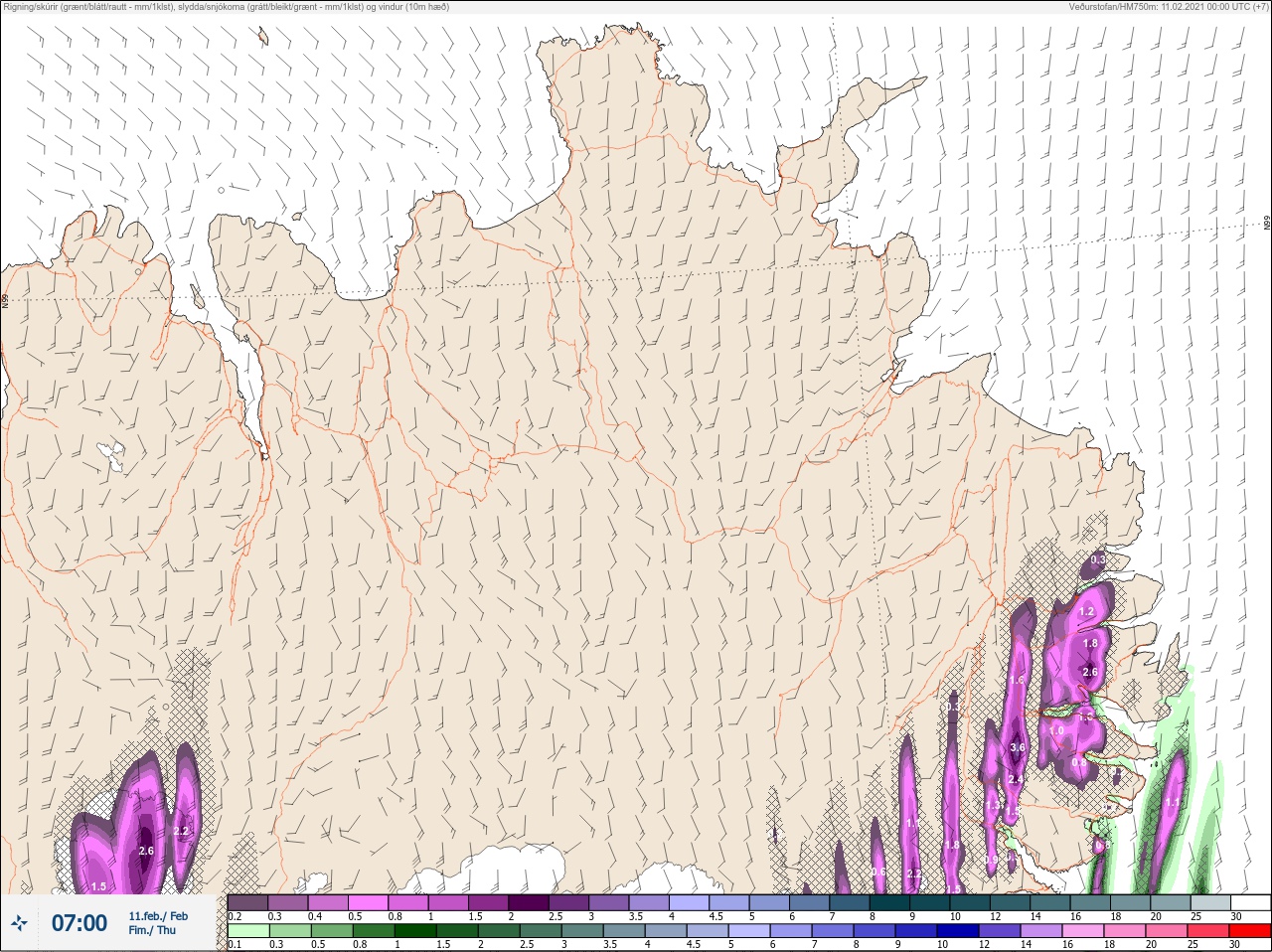Screen dimensions: 1272x952
Task: Click the 0.3 value at the top of the eastern cells
Action: tap(1098, 560)
